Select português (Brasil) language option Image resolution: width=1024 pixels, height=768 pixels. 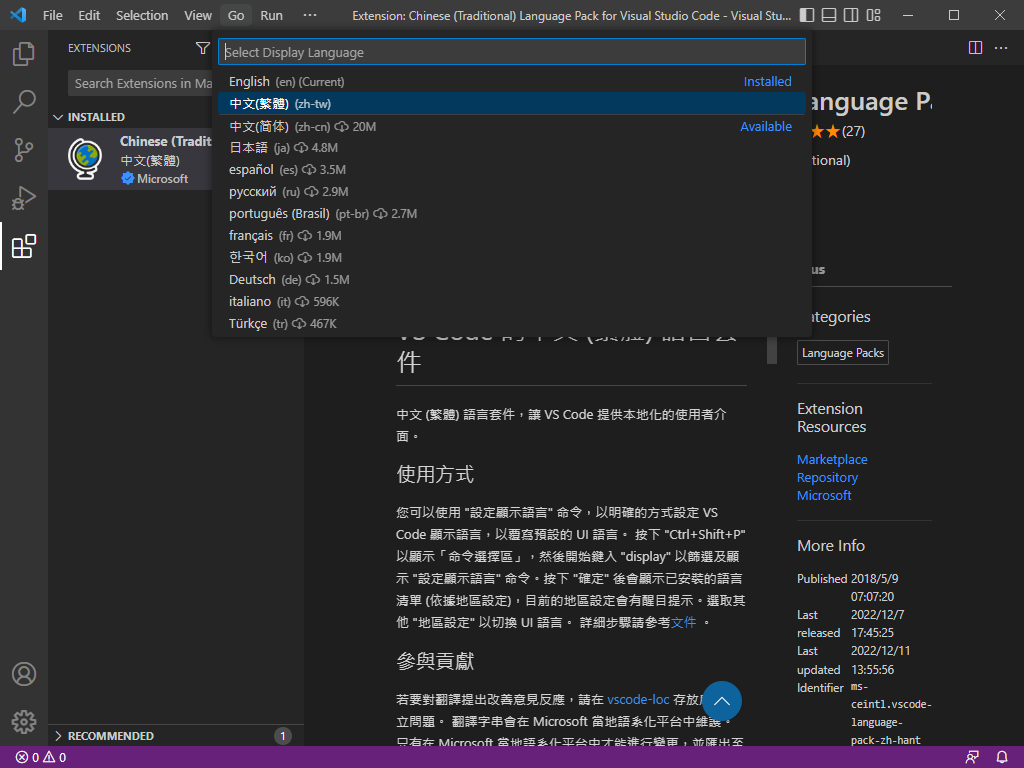[x=512, y=214]
